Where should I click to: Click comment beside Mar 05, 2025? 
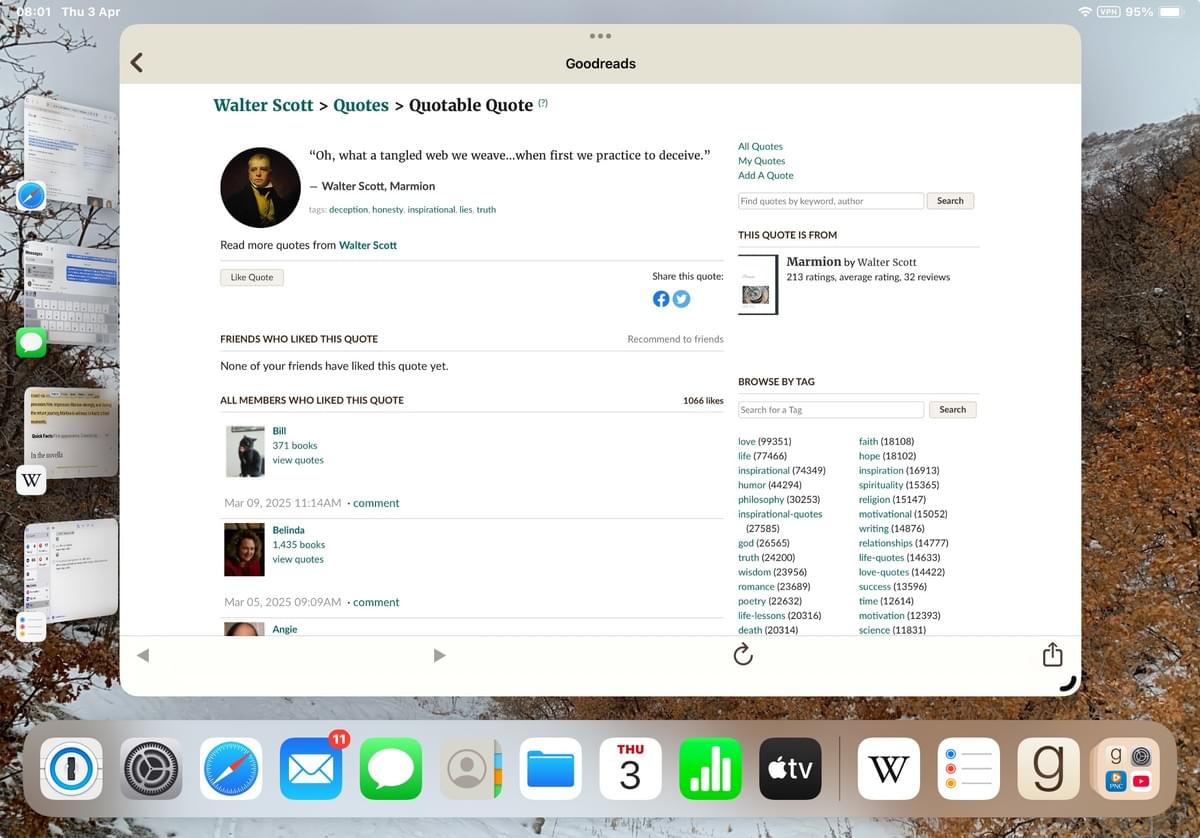pyautogui.click(x=376, y=602)
